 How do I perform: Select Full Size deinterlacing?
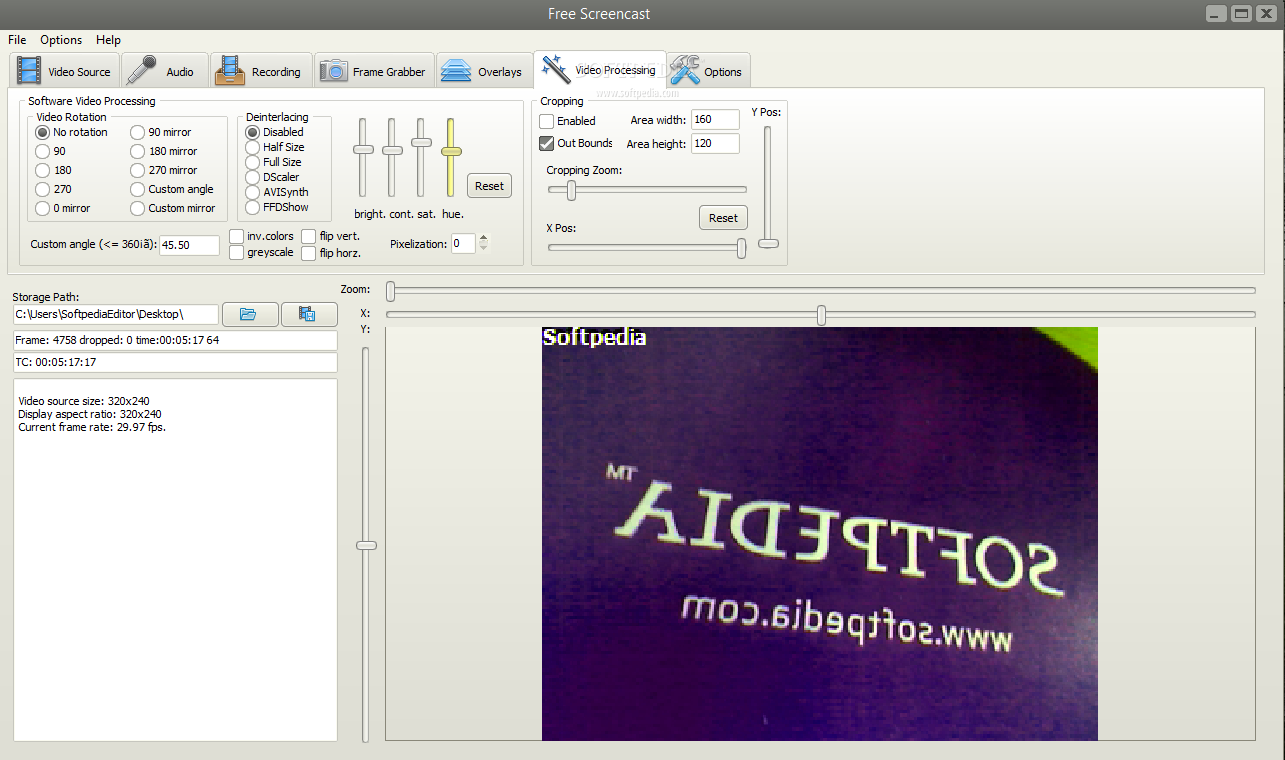253,162
